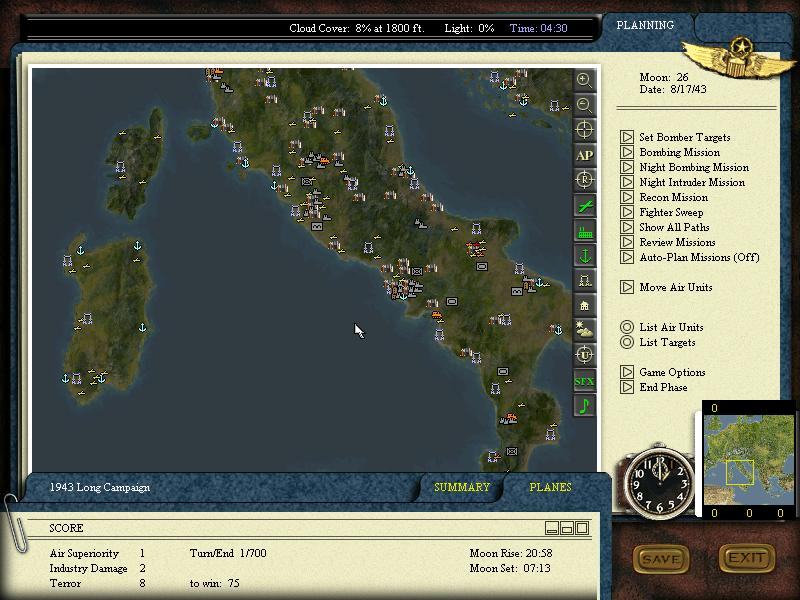The image size is (800, 600).
Task: Select the List Targets radio option
Action: (x=658, y=342)
